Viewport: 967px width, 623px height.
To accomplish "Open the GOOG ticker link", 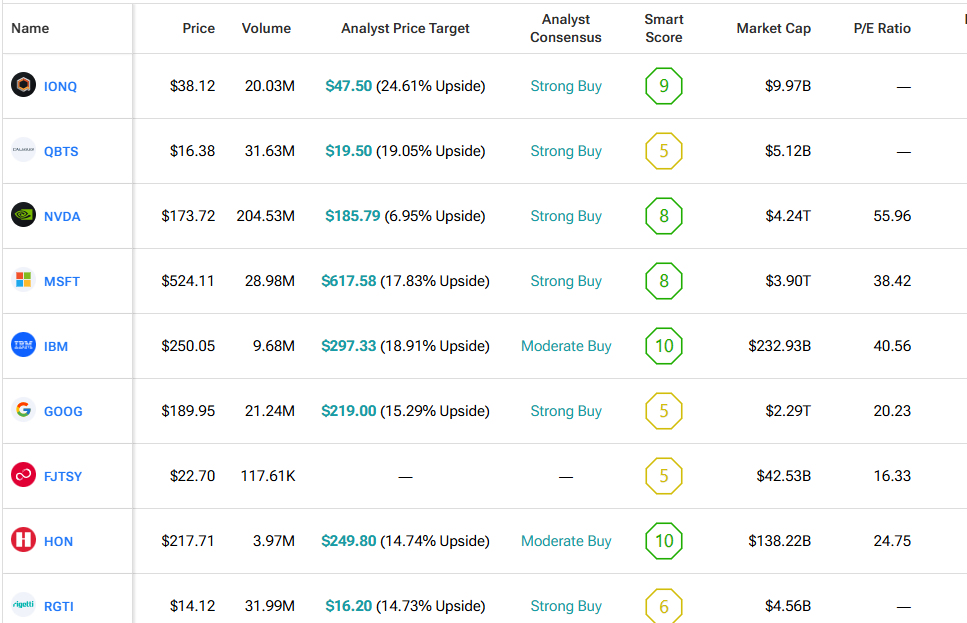I will click(63, 412).
